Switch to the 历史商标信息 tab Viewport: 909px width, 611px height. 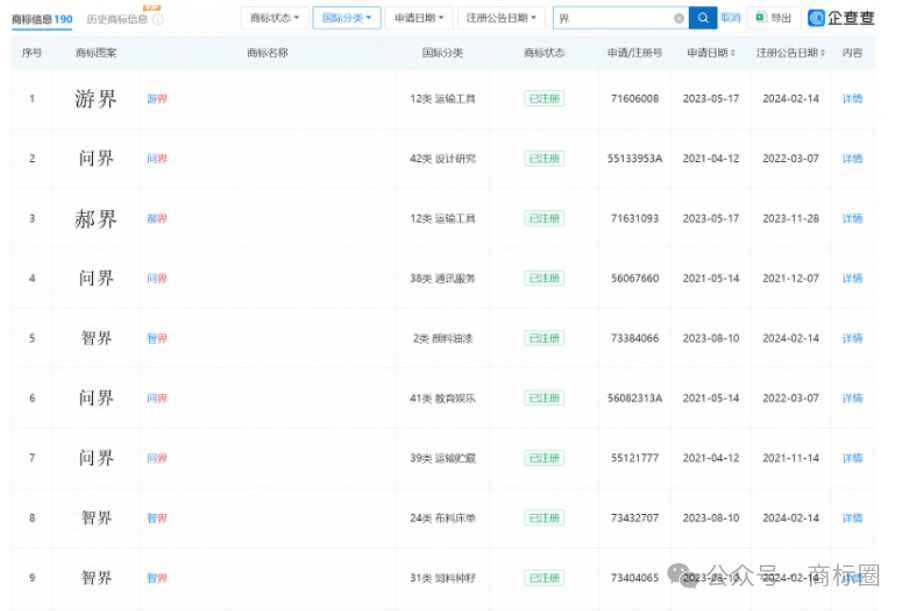pyautogui.click(x=117, y=20)
